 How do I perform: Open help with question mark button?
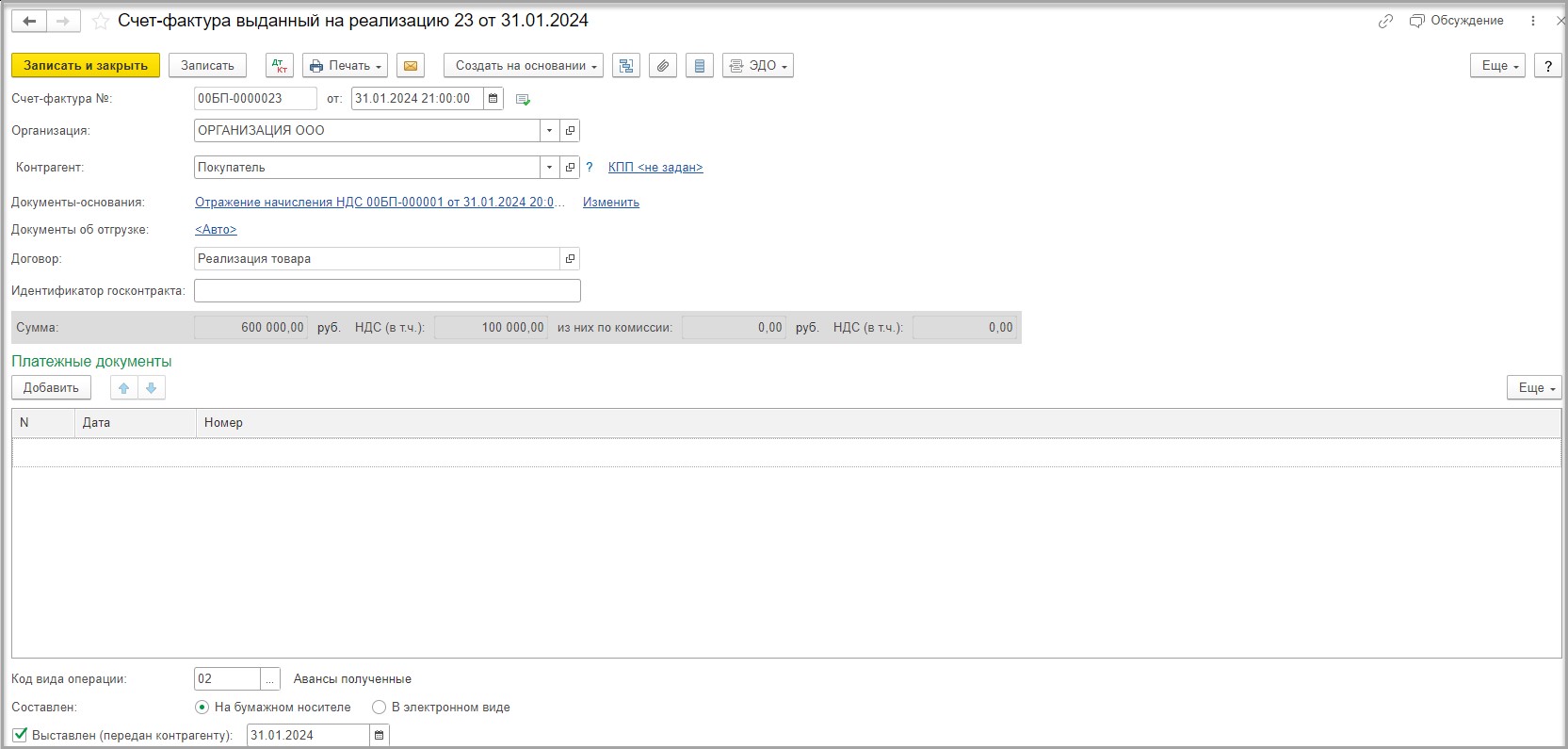coord(1548,65)
